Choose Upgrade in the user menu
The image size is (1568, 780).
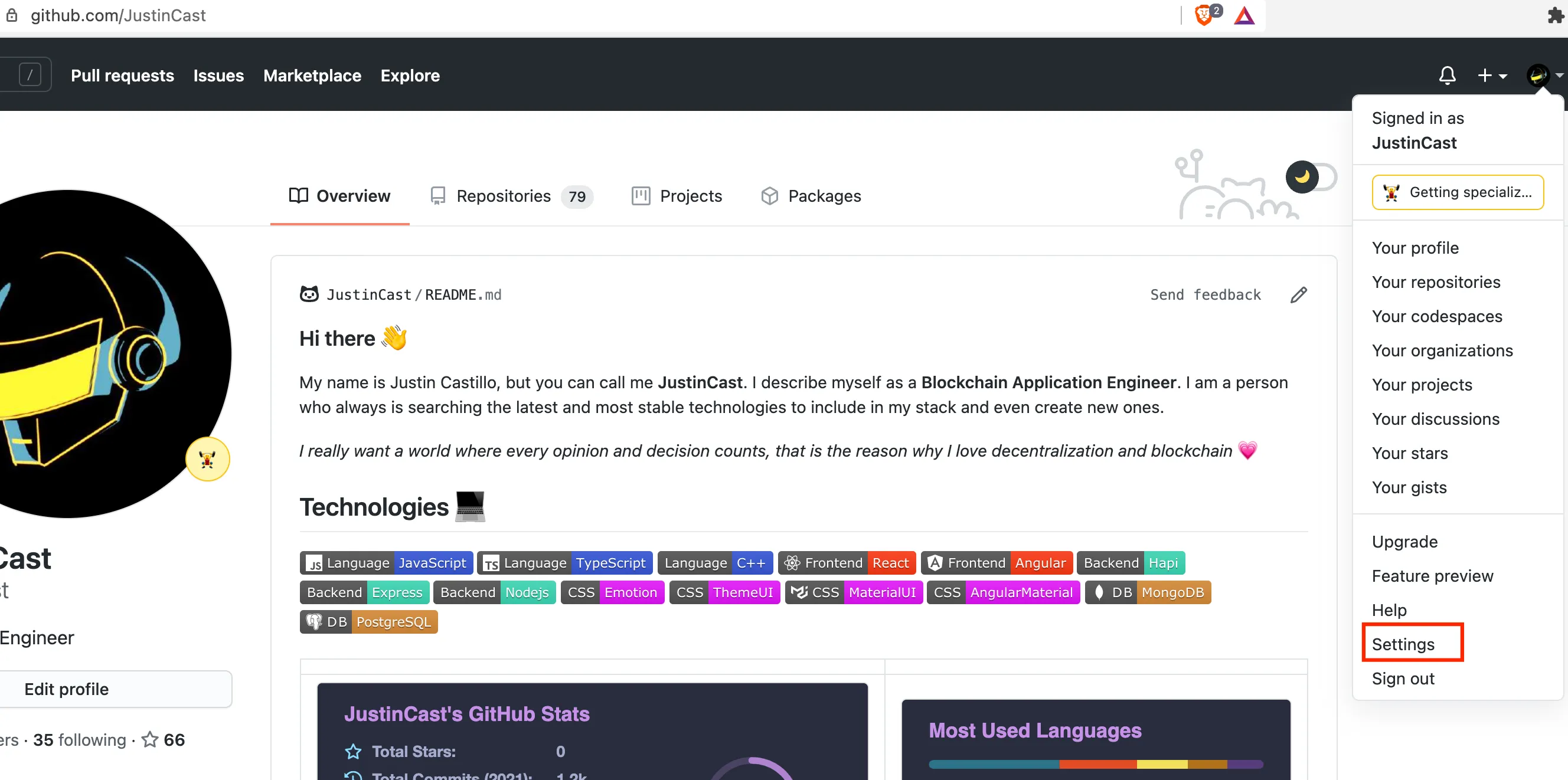(x=1404, y=542)
